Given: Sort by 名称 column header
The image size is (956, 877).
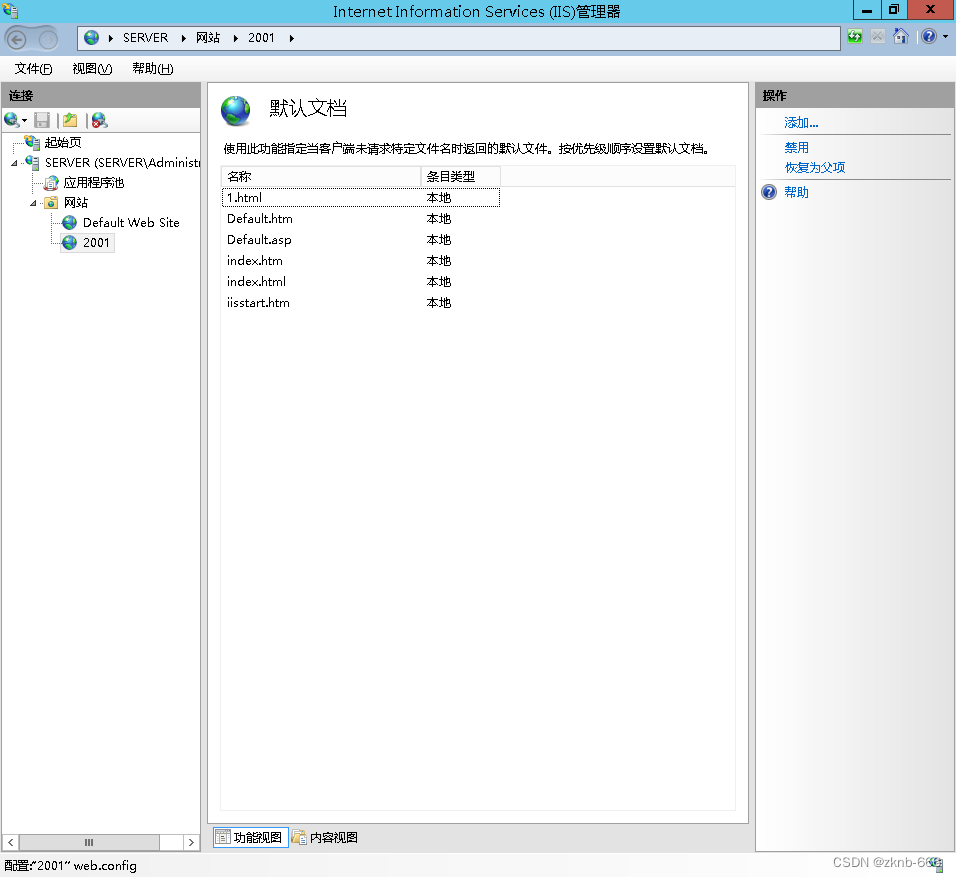Looking at the screenshot, I should [321, 176].
